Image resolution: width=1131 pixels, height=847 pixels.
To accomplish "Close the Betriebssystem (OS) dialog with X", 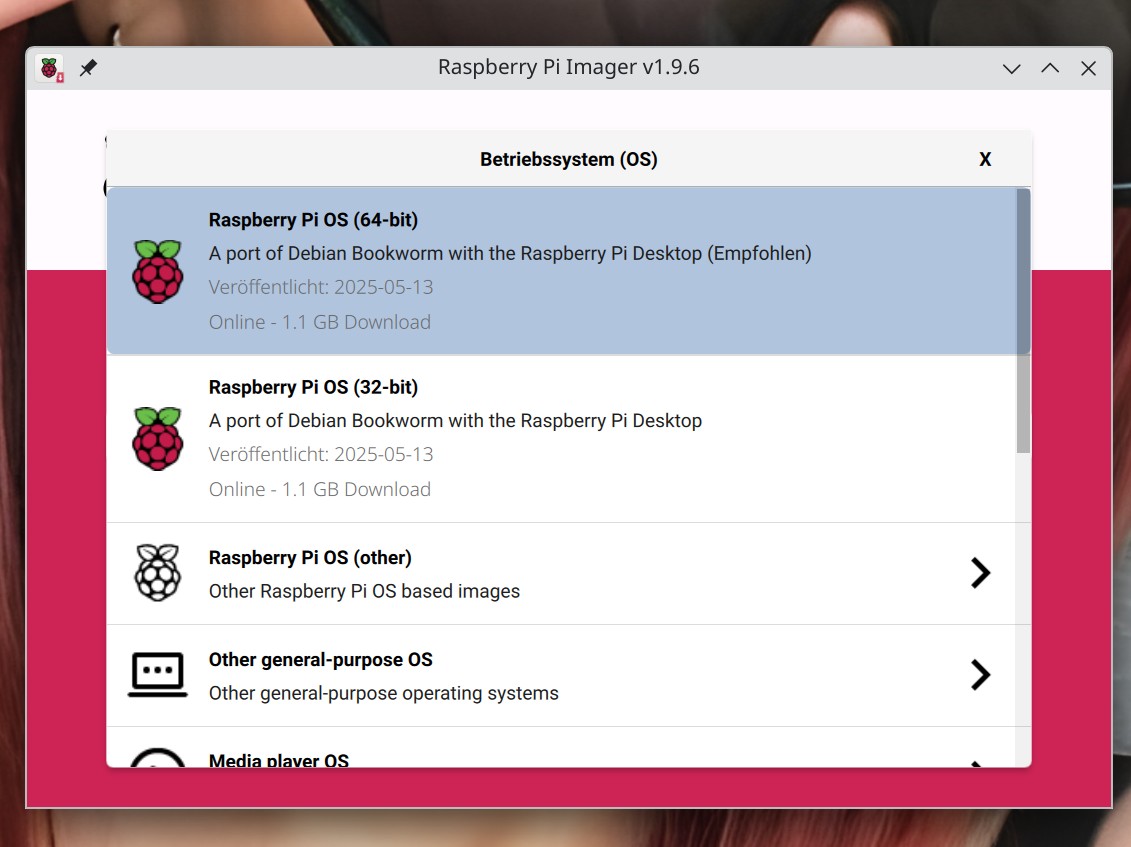I will coord(985,159).
